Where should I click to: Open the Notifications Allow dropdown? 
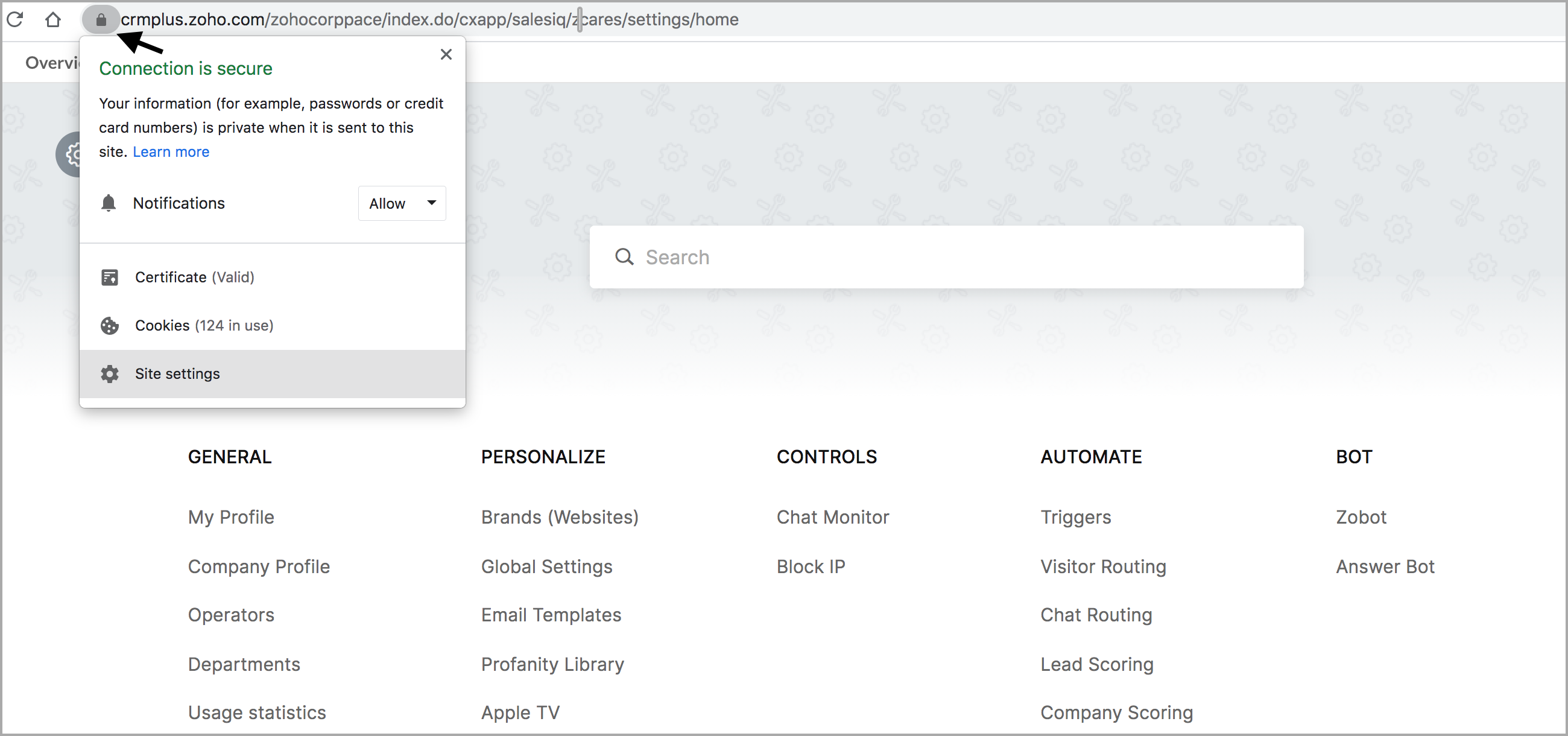pyautogui.click(x=402, y=203)
